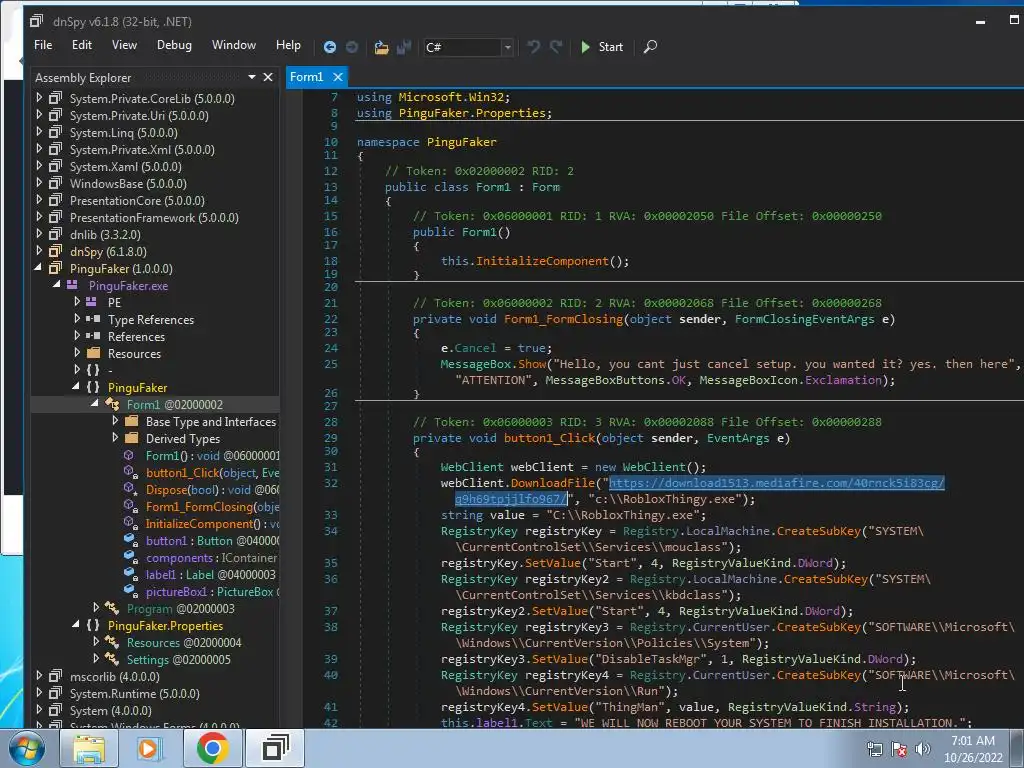Select the button1_Click method in tree
The width and height of the screenshot is (1024, 768).
212,473
